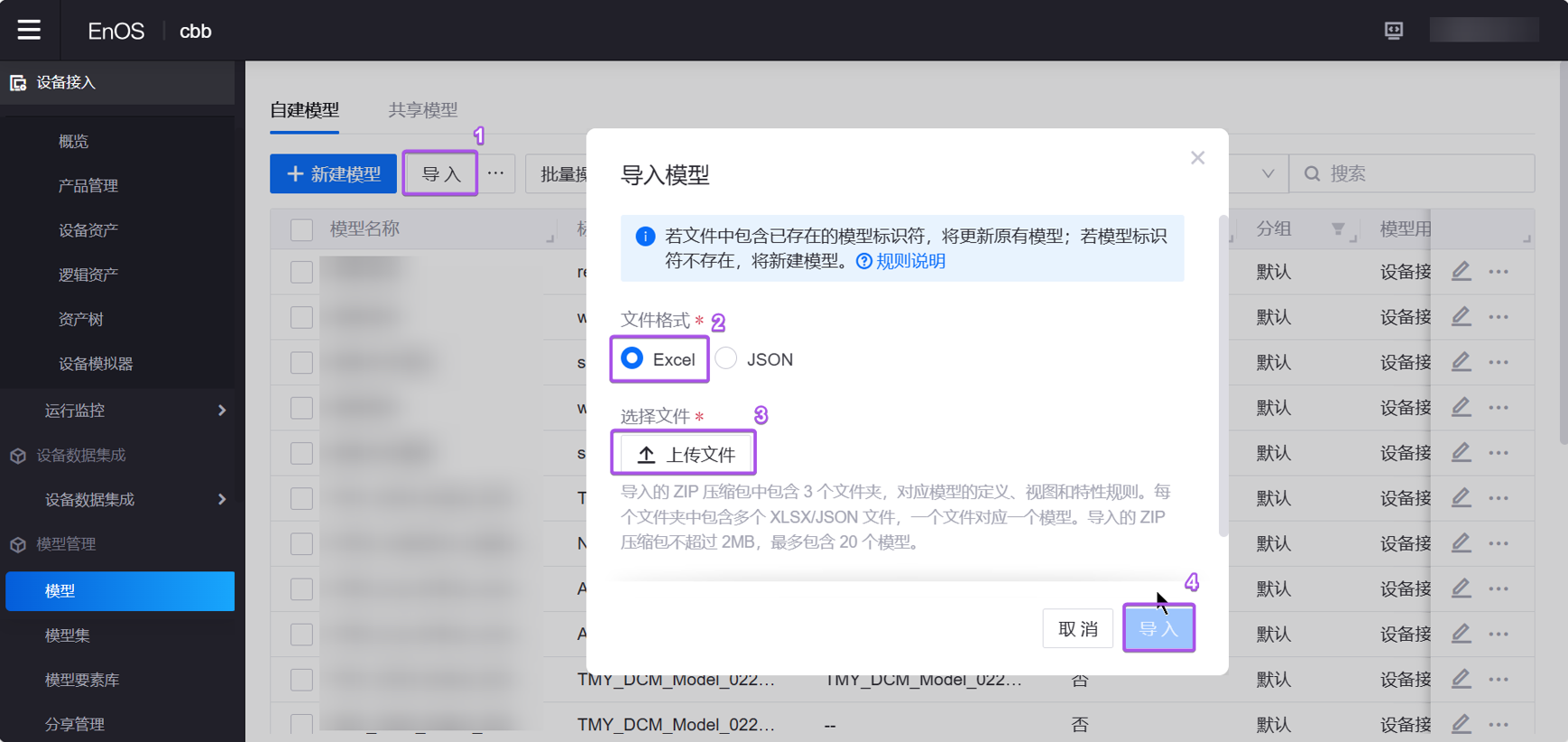This screenshot has height=742, width=1568.
Task: Expand the 设备数据集成 sidebar submenu
Action: (221, 499)
